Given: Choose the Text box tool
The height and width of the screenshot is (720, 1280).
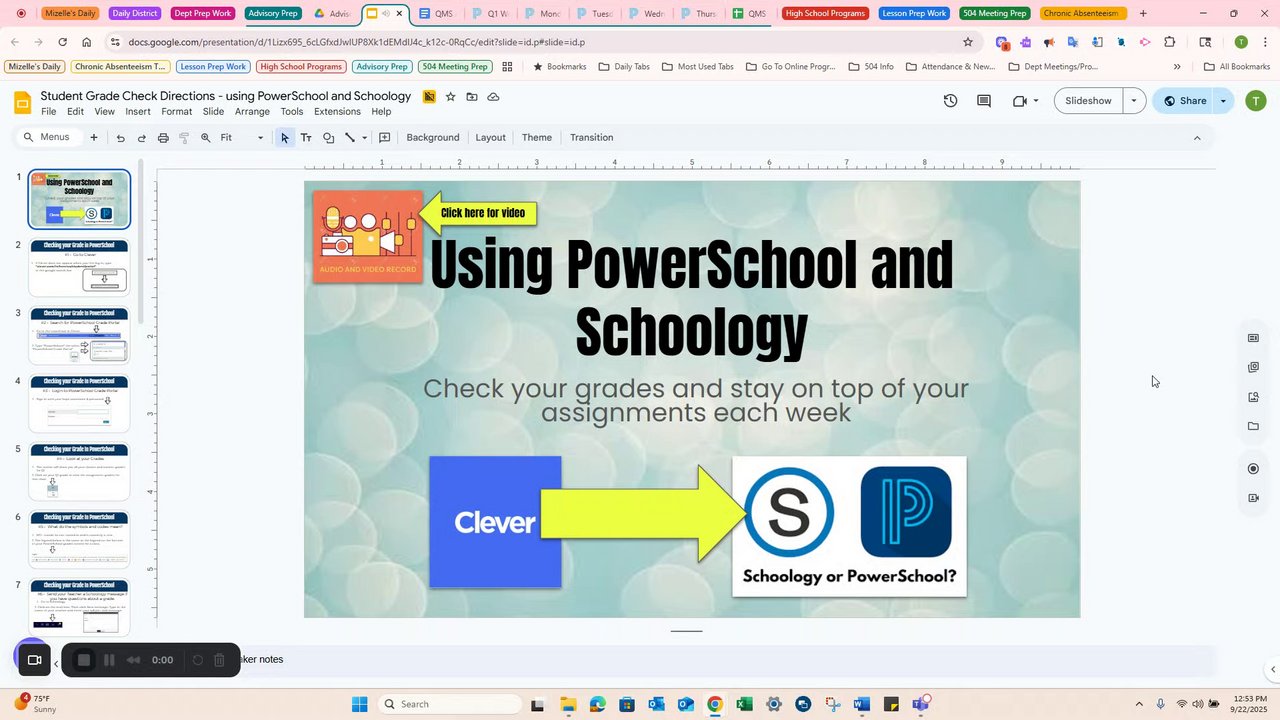Looking at the screenshot, I should 306,138.
